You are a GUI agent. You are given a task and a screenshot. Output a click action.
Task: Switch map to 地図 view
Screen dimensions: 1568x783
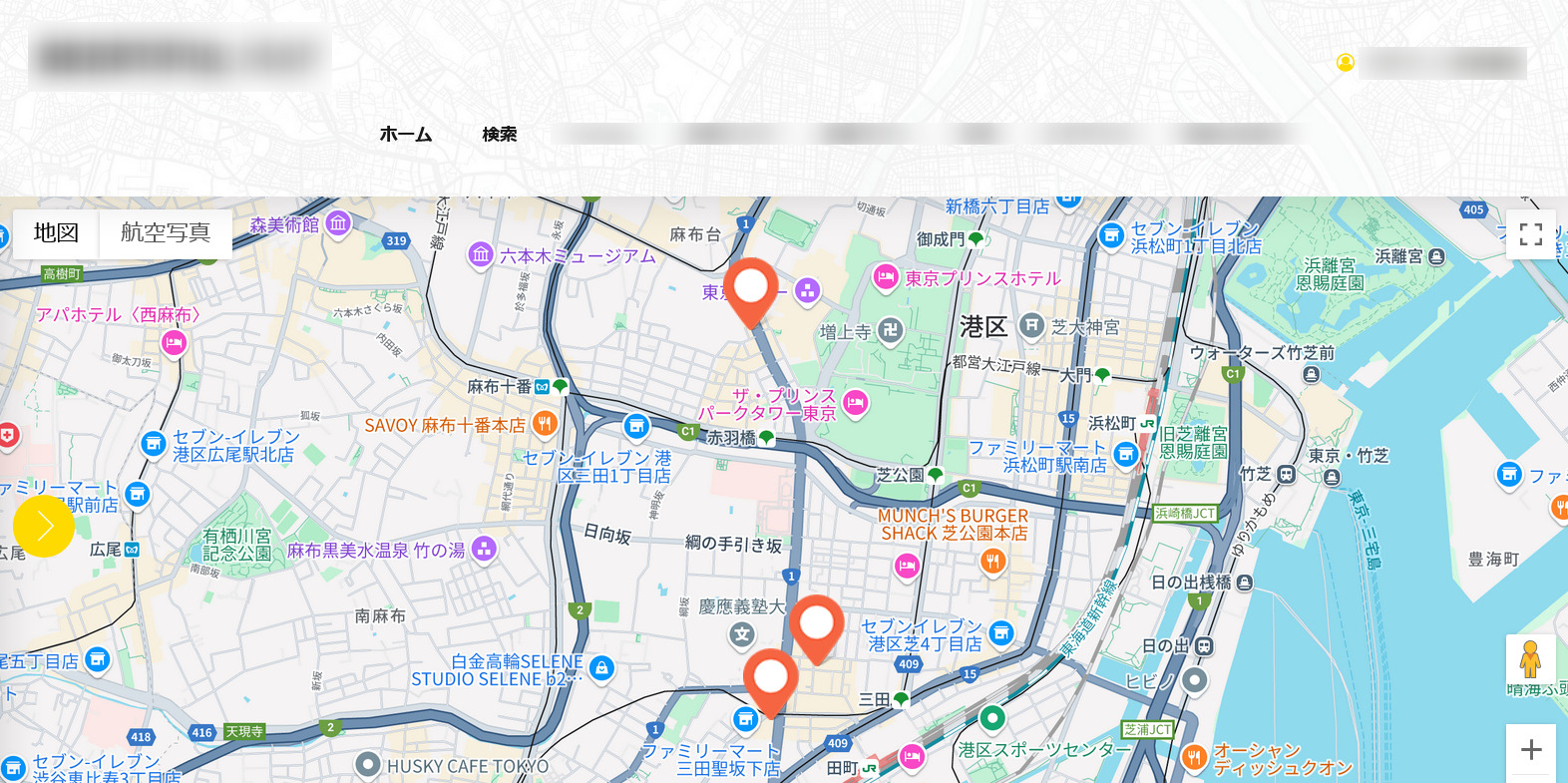point(56,232)
